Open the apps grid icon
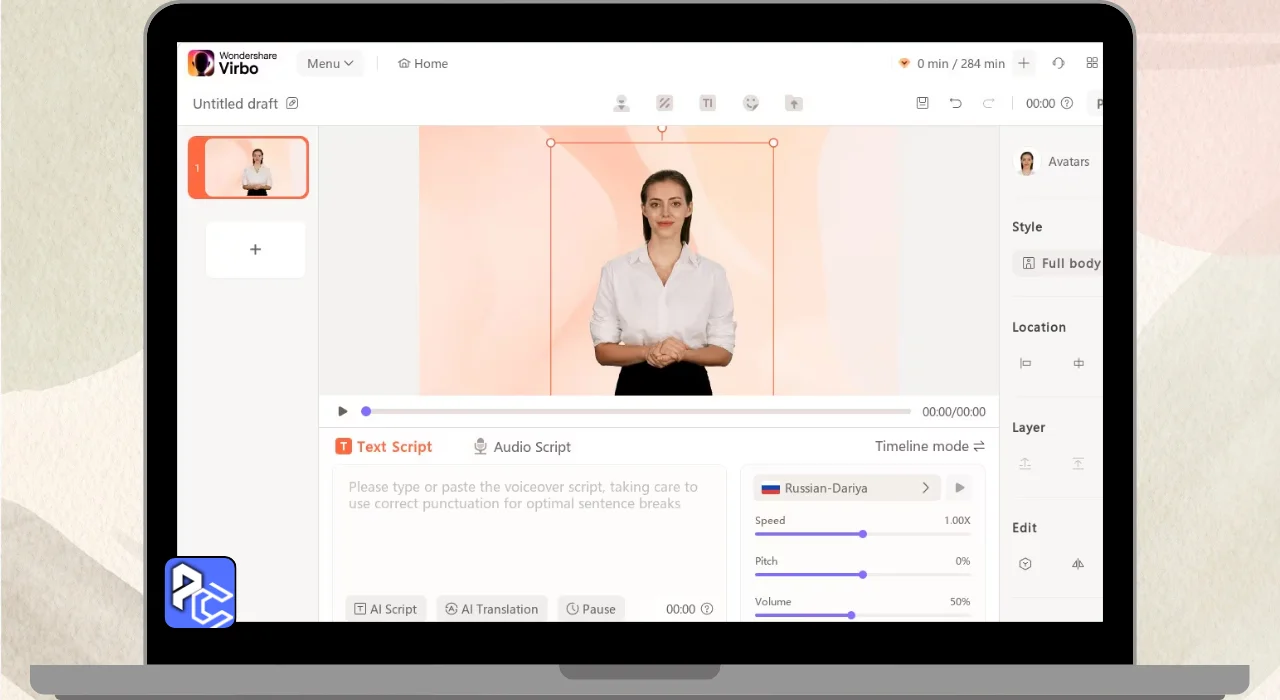The height and width of the screenshot is (700, 1280). coord(1092,63)
